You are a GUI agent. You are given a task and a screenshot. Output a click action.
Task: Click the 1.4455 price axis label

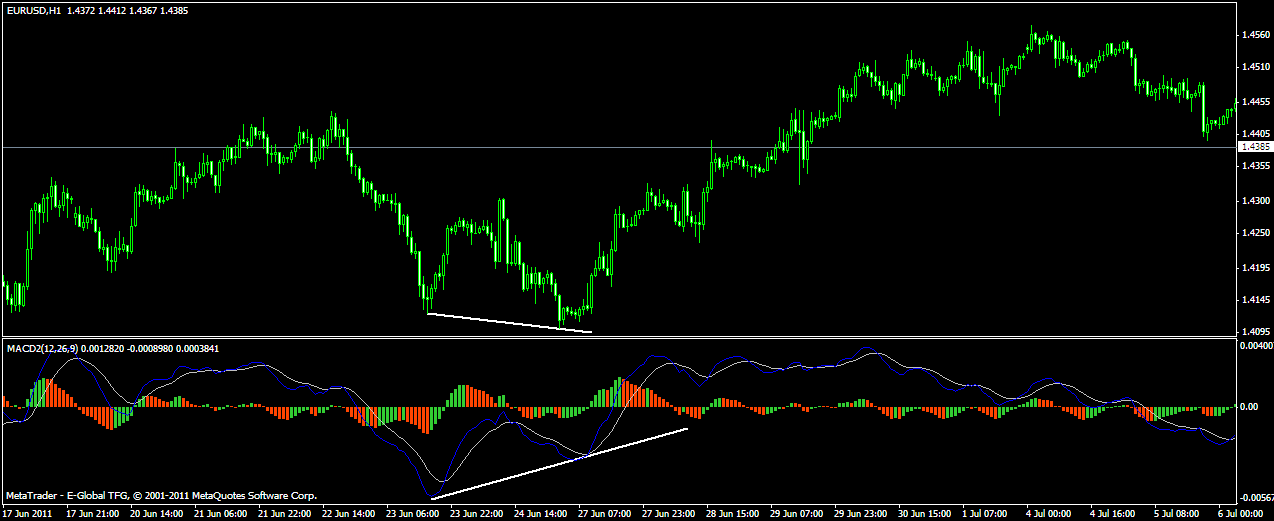(x=1254, y=102)
